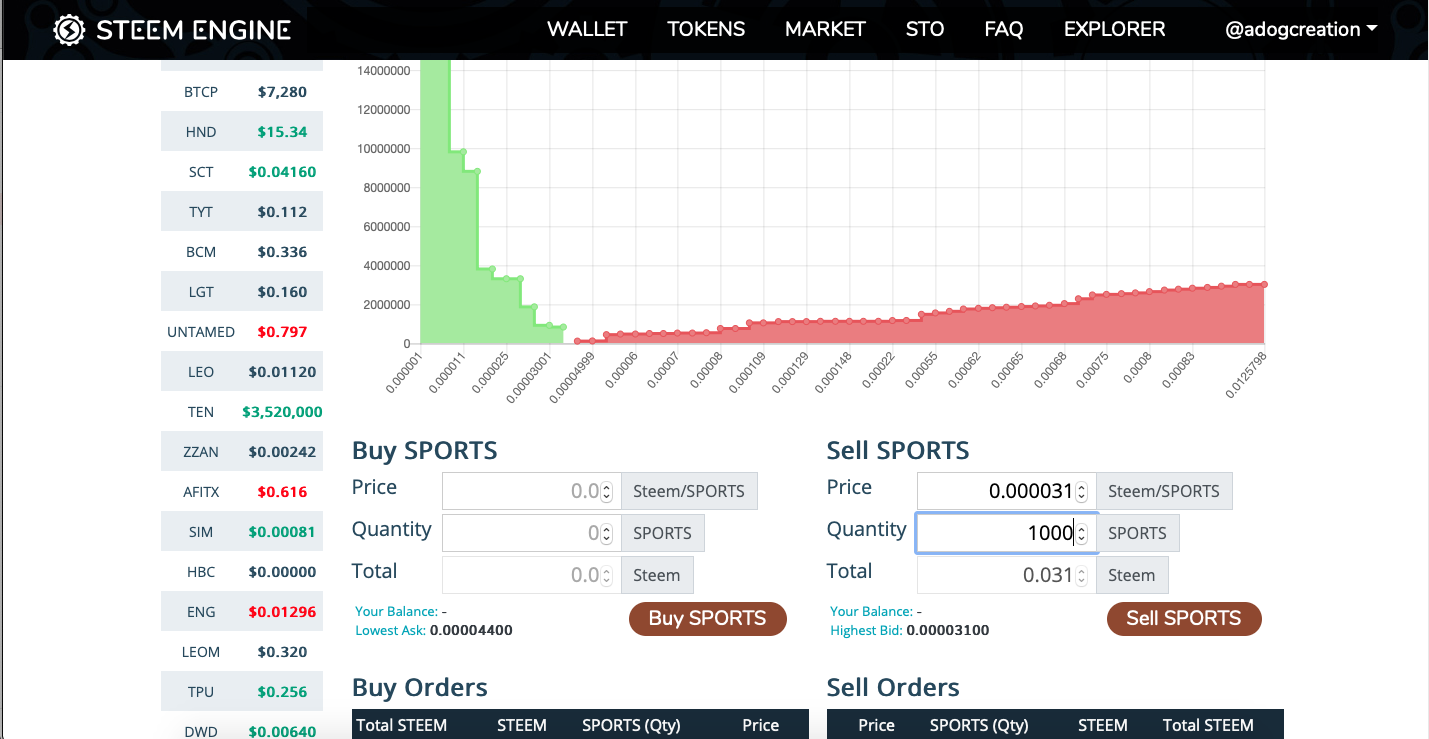The width and height of the screenshot is (1429, 739).
Task: Click the Total STEEM header in Sell Orders
Action: click(1208, 725)
